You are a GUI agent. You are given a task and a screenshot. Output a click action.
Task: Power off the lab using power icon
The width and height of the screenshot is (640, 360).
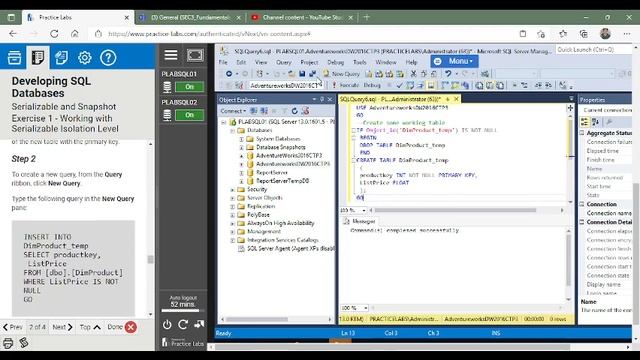point(167,324)
